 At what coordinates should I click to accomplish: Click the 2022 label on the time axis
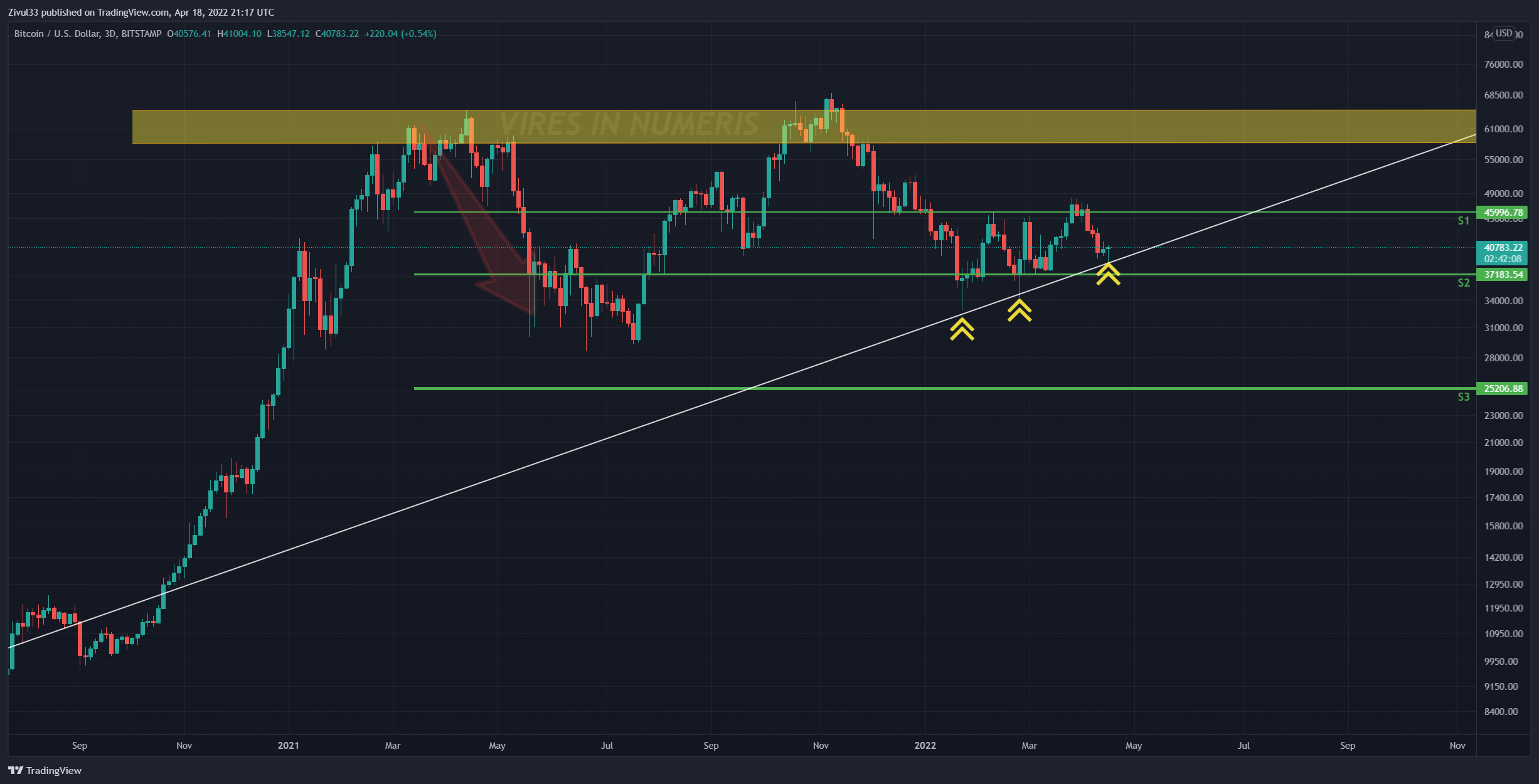click(925, 746)
